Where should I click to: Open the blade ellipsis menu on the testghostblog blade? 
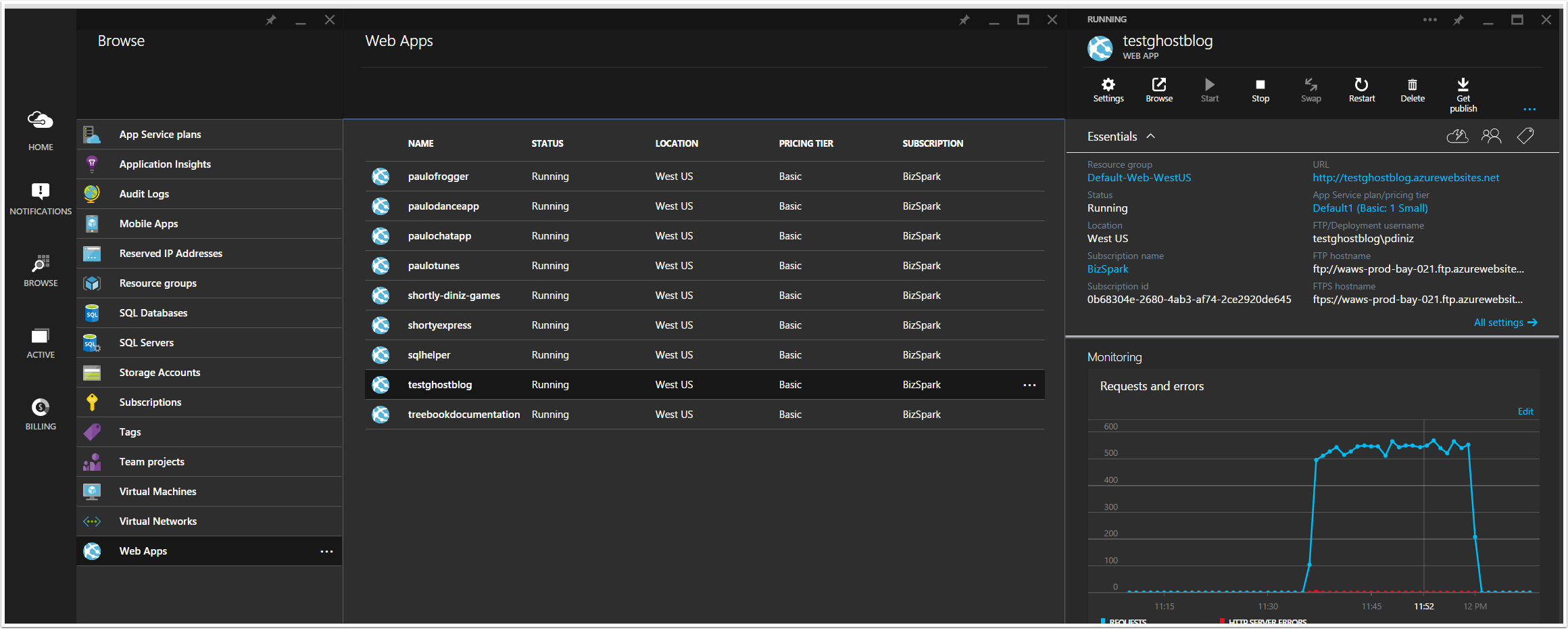tap(1430, 20)
